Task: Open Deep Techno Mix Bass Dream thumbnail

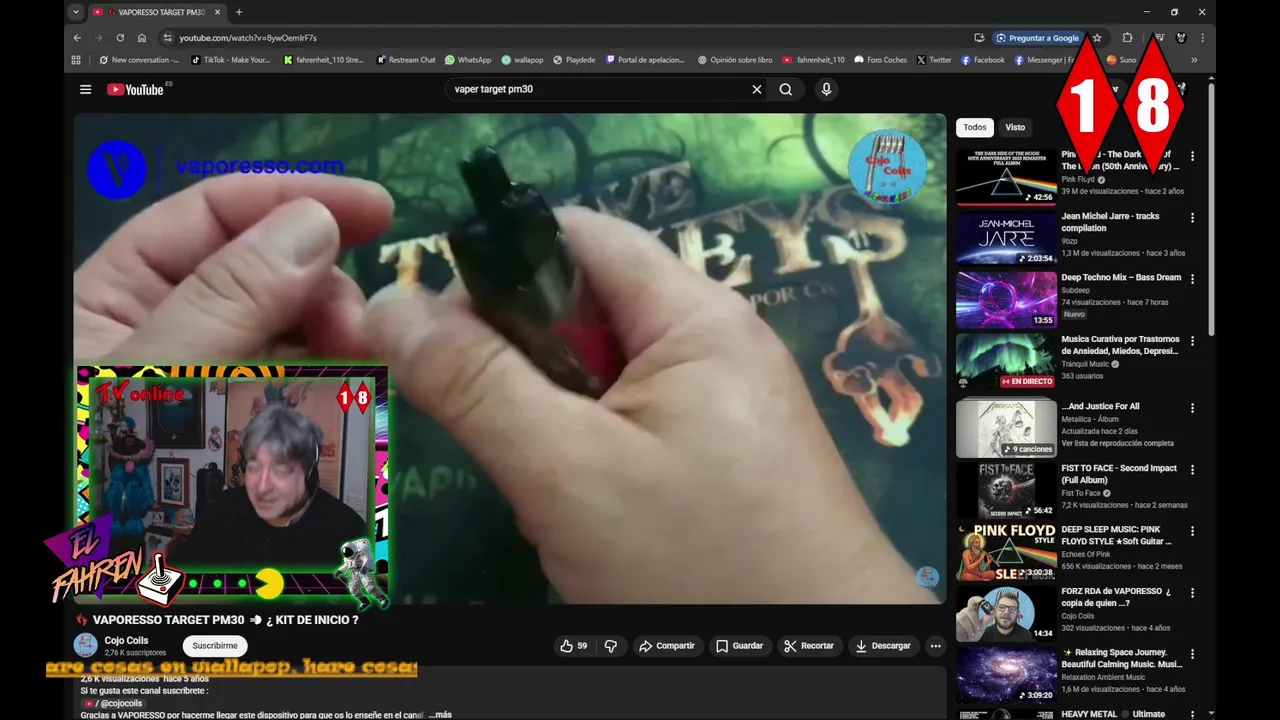Action: point(1006,300)
